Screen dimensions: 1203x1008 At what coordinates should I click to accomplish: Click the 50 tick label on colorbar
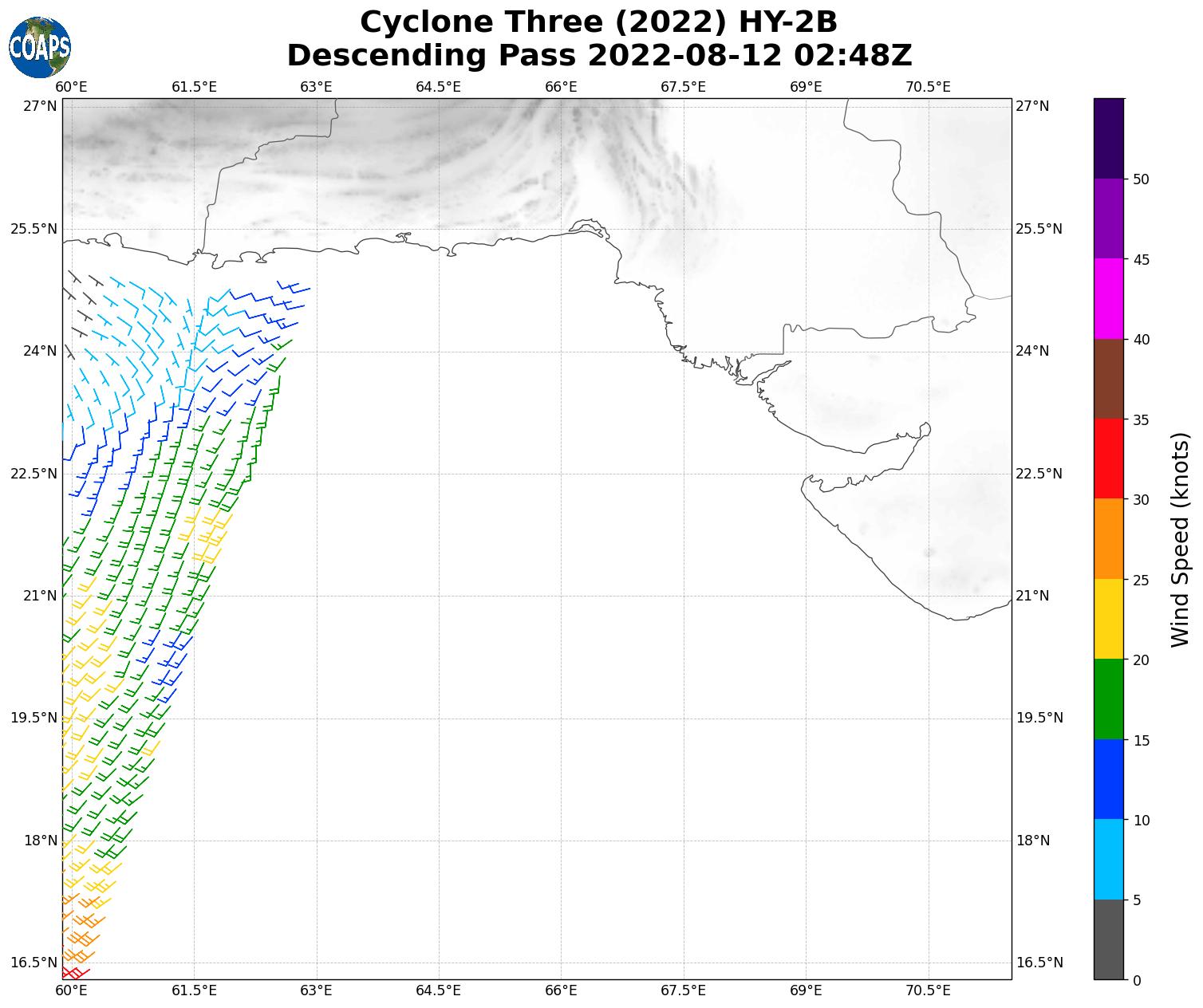(1141, 179)
